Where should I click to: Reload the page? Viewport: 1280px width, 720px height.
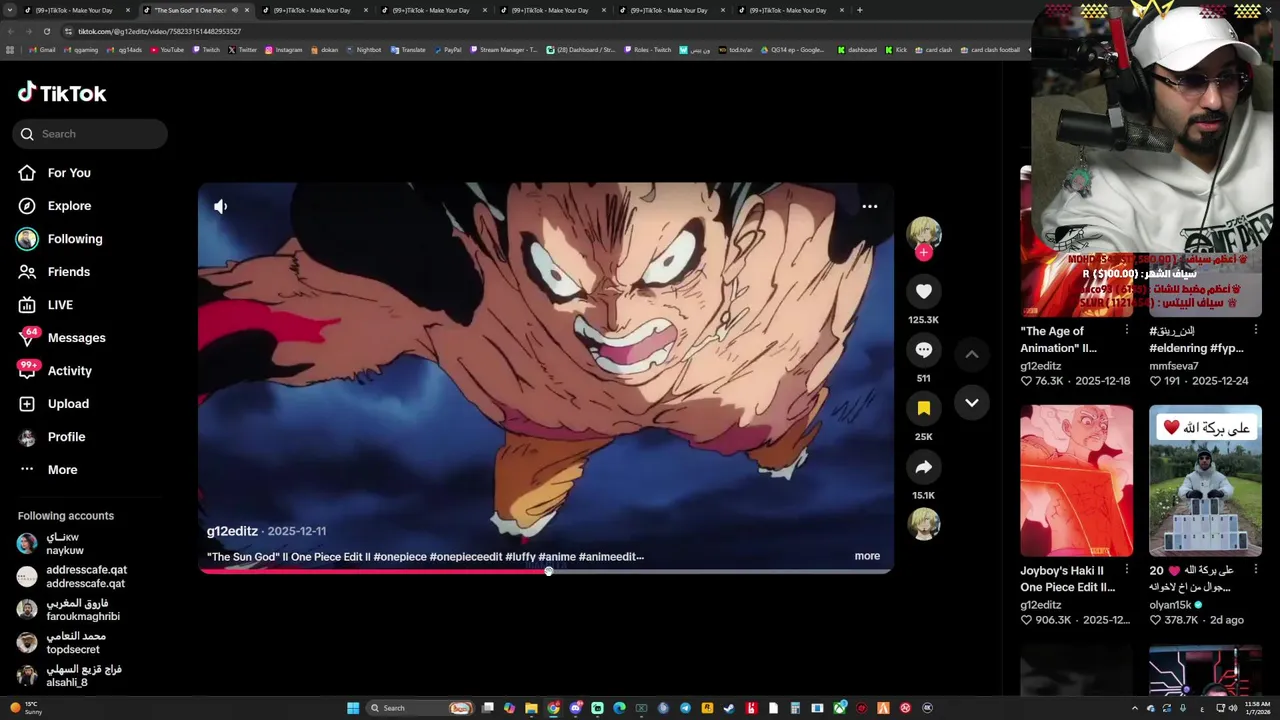46,31
